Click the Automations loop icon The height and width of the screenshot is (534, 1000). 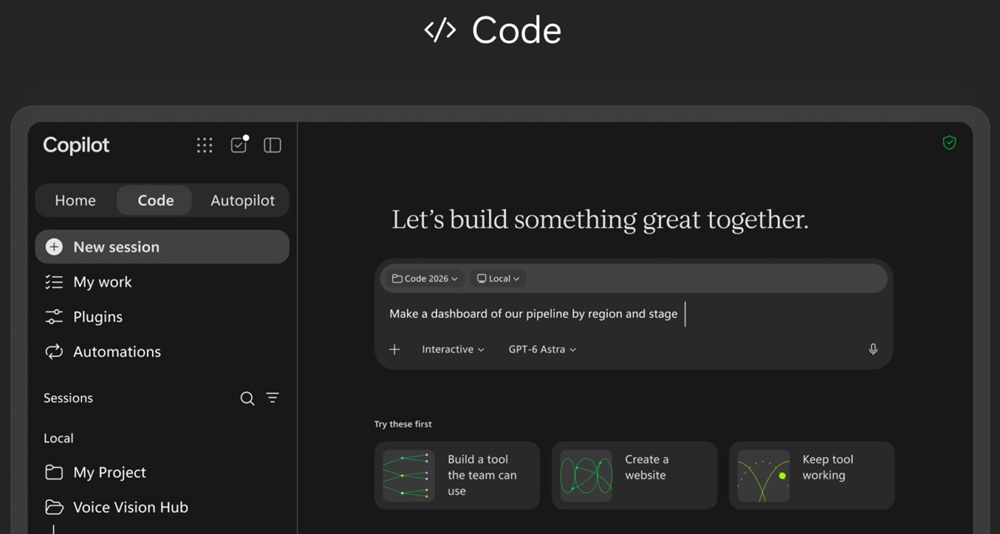[x=54, y=352]
